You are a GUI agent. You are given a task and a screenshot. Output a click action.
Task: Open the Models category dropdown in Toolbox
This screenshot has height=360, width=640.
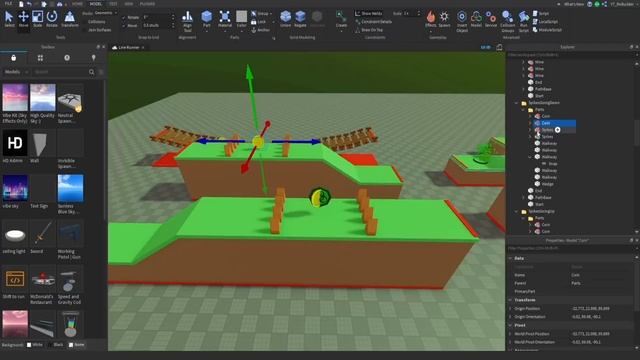pos(16,72)
